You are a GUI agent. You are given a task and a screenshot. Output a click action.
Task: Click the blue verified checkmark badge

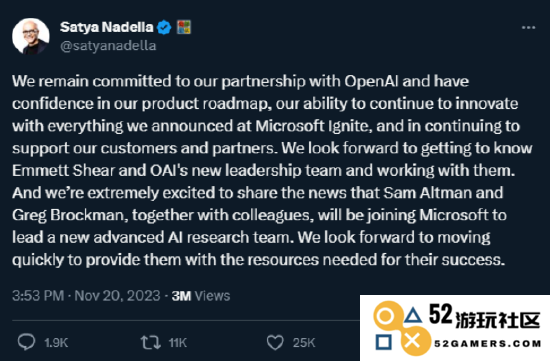tap(164, 27)
